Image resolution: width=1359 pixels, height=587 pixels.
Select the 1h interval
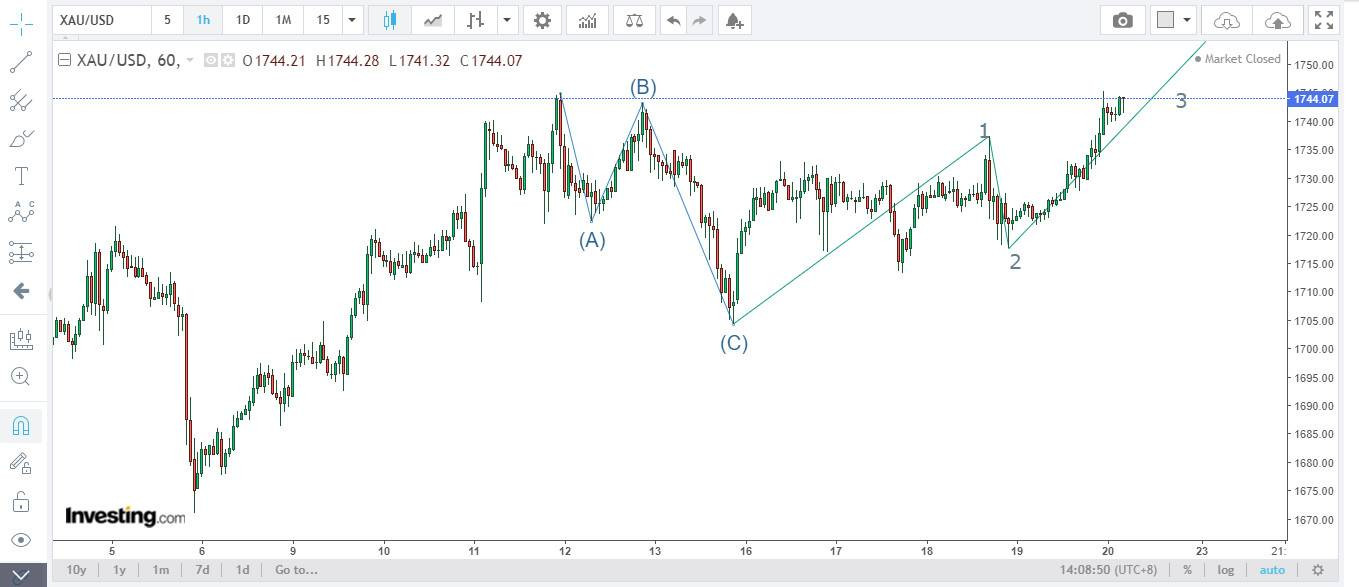pos(203,20)
